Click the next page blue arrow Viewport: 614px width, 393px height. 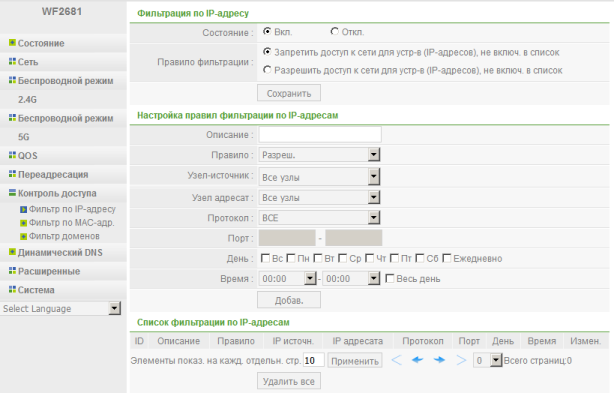[x=439, y=360]
